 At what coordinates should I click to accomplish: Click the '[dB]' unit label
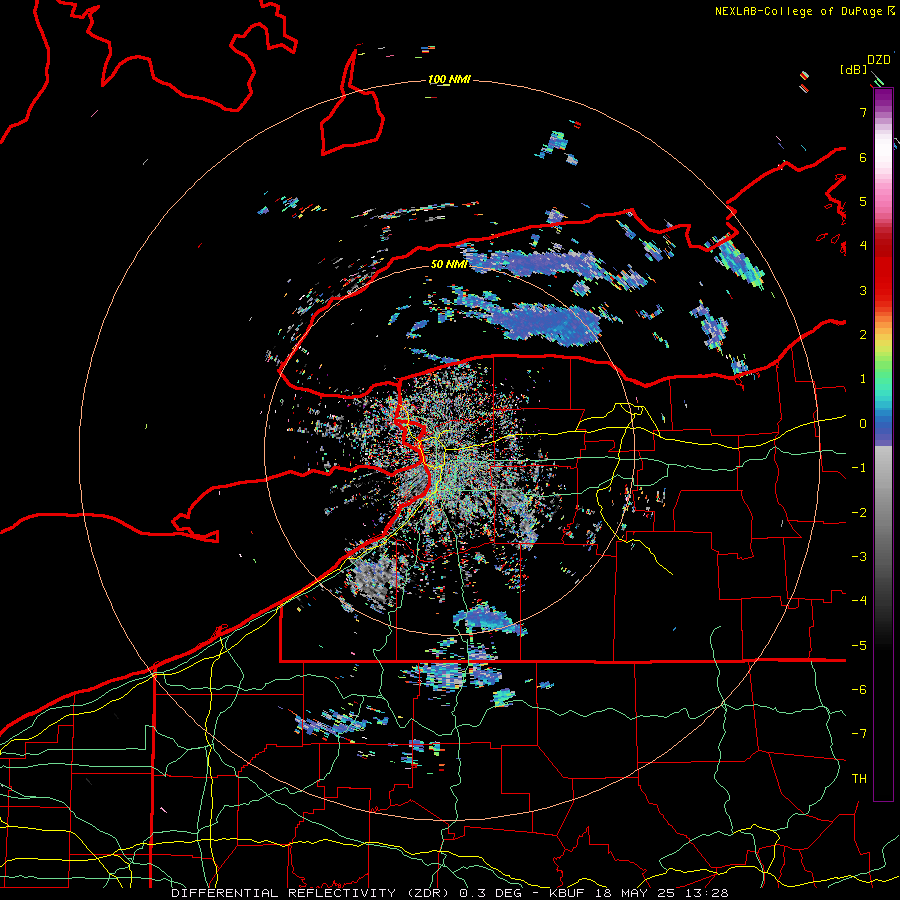pos(853,70)
